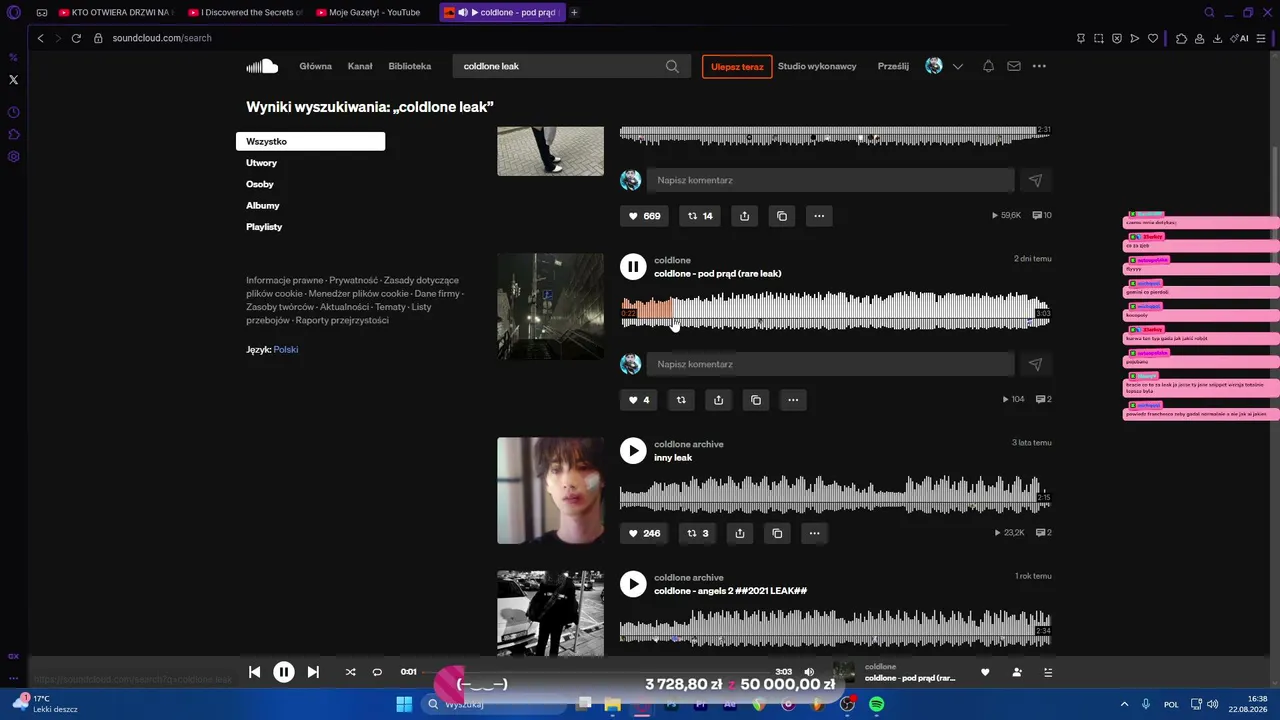Open Windows Start menu
The height and width of the screenshot is (720, 1280).
[404, 704]
